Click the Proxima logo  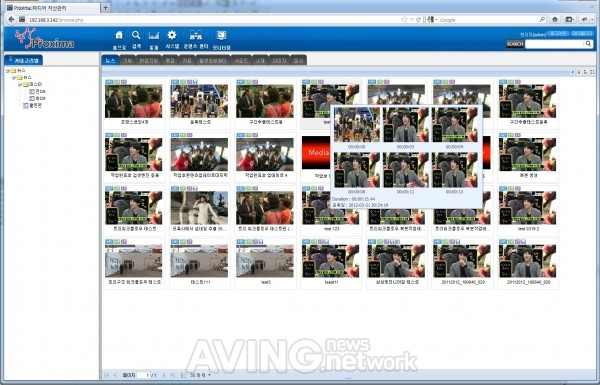(x=44, y=39)
